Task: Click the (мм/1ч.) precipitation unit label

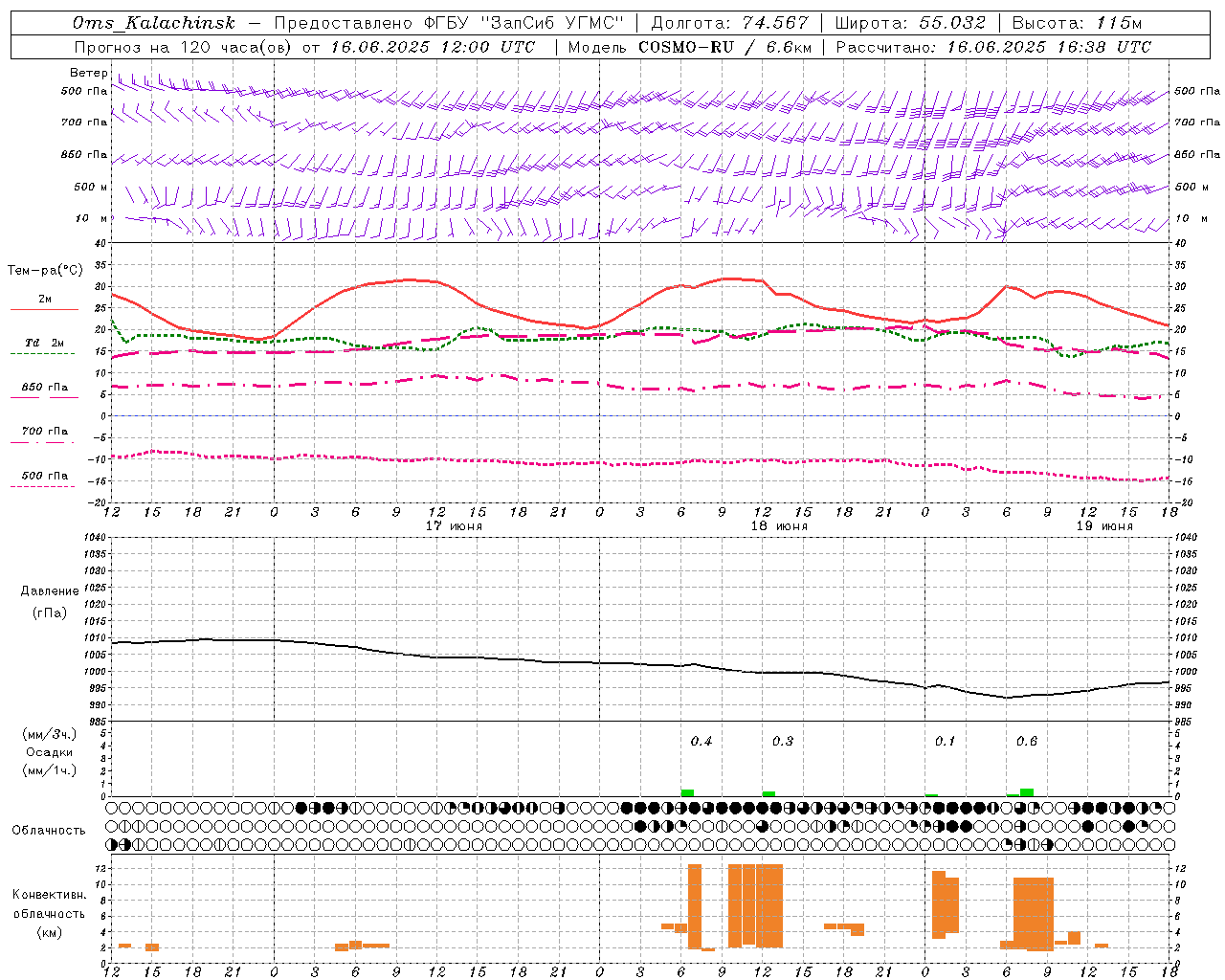Action: (50, 770)
